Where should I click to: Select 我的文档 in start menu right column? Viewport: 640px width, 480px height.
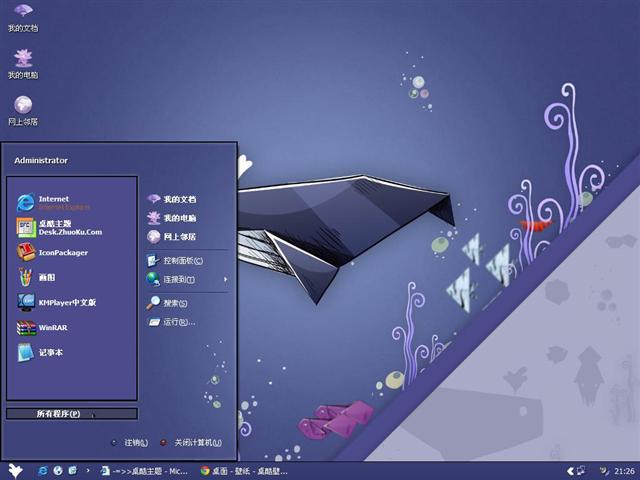point(171,199)
